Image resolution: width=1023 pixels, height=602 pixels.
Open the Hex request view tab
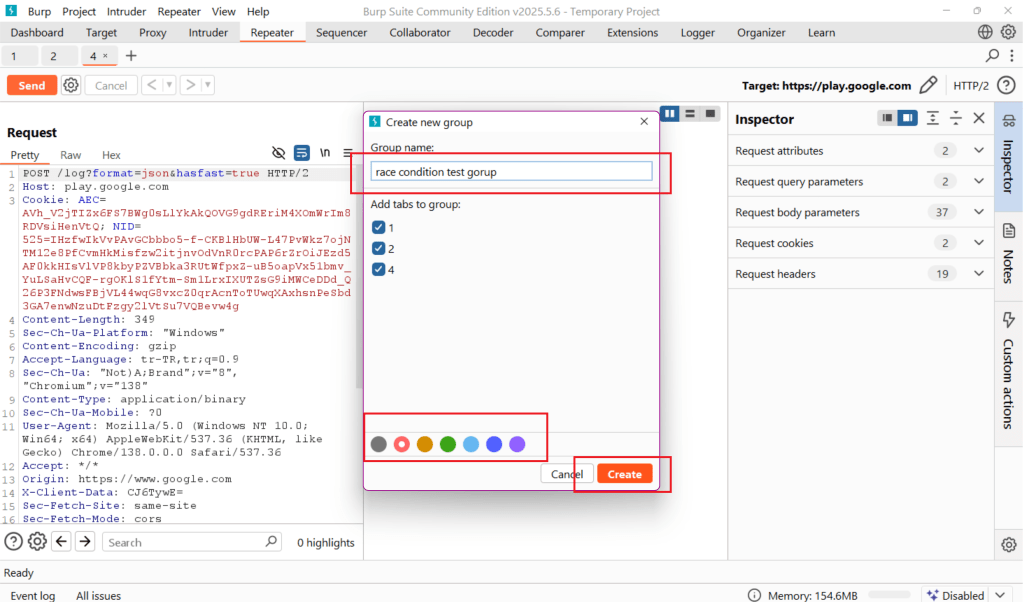(111, 155)
